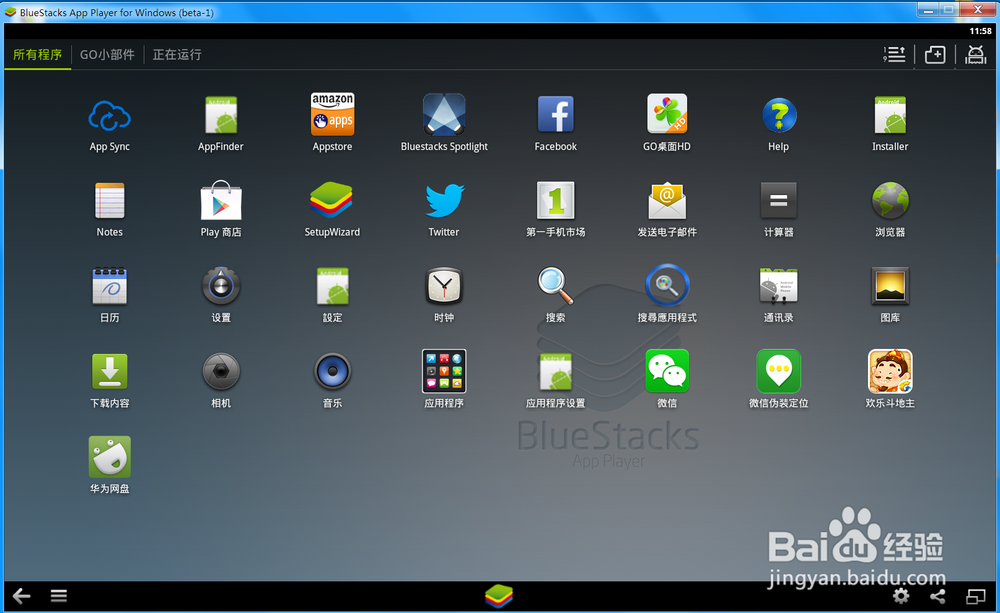Click the add folder icon
Viewport: 1000px width, 613px height.
coord(935,55)
